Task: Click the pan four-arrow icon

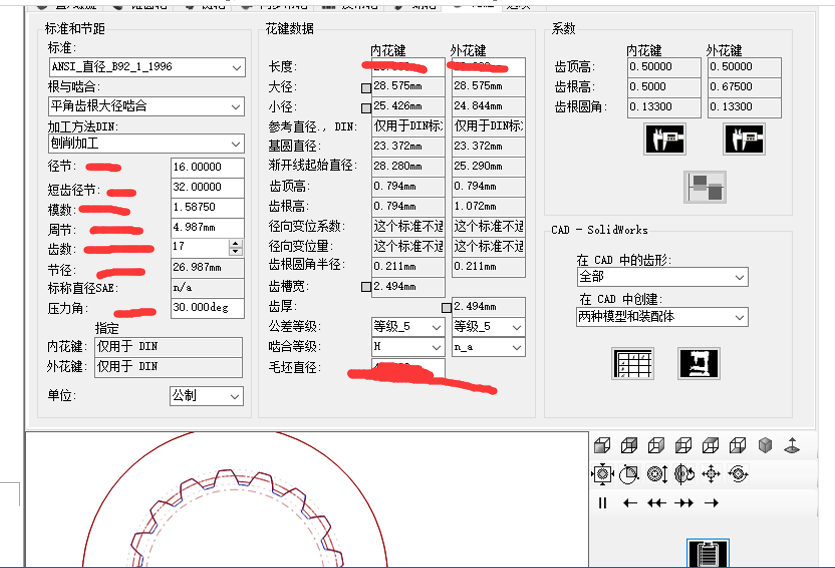Action: pyautogui.click(x=711, y=473)
